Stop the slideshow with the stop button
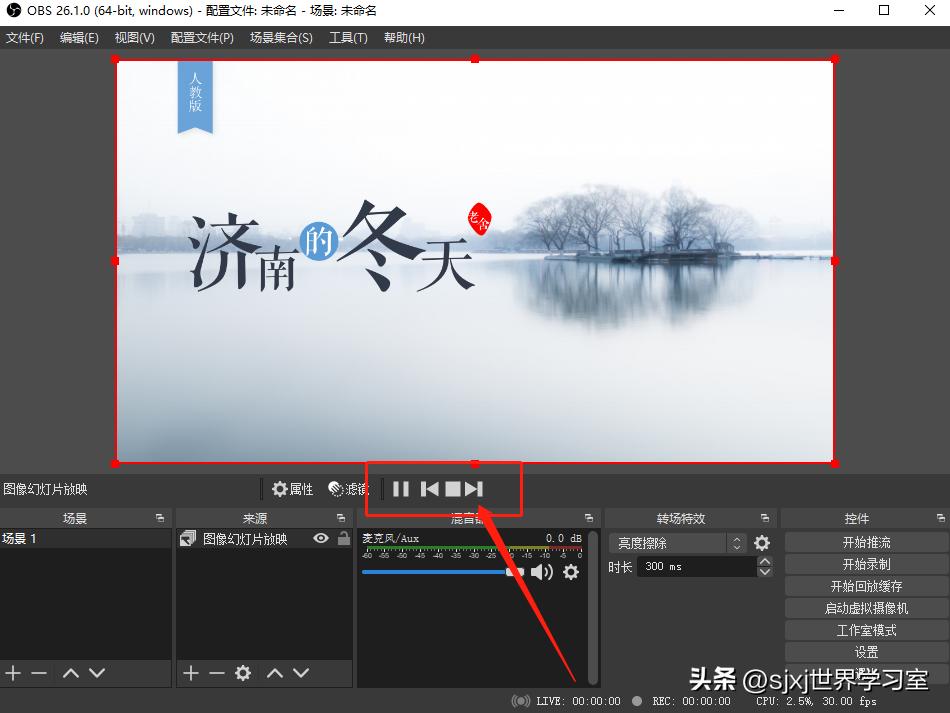This screenshot has width=950, height=713. pos(454,489)
